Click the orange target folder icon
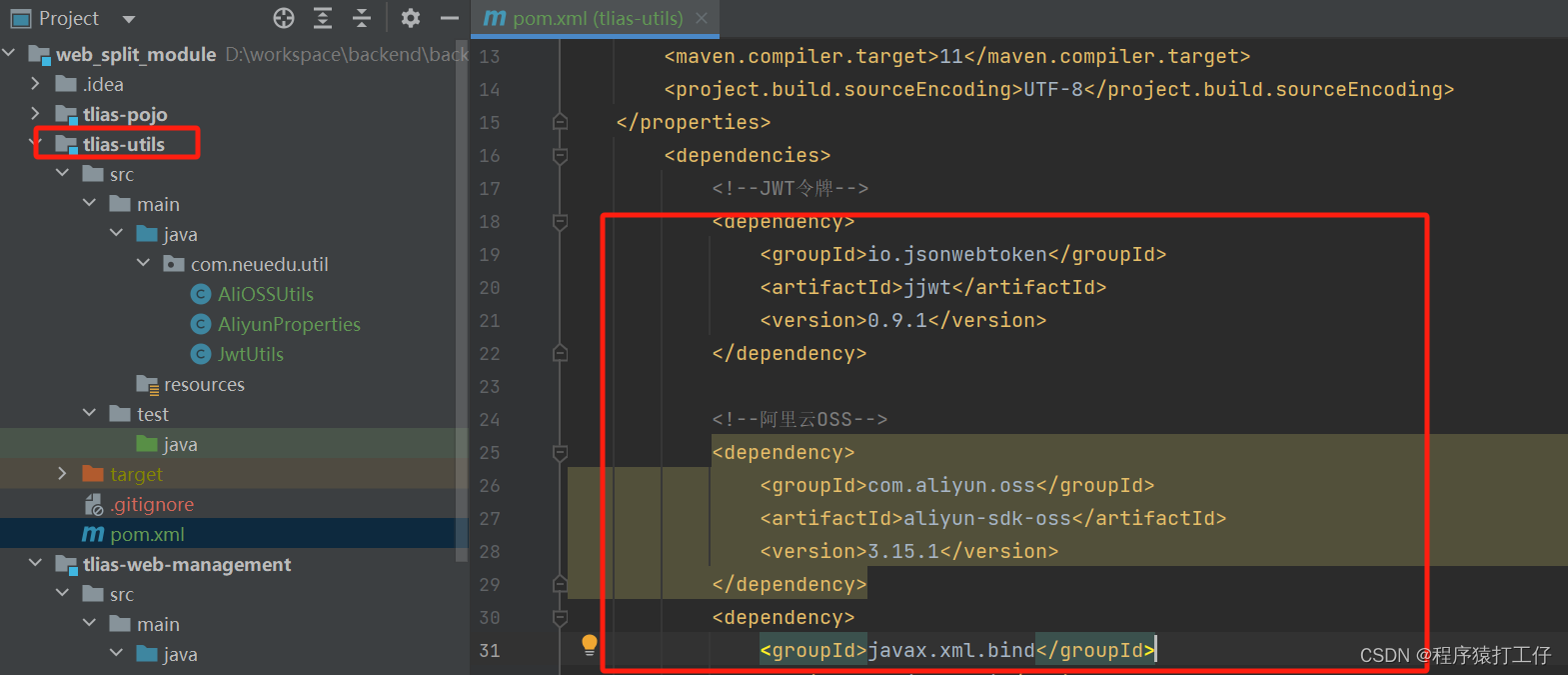This screenshot has height=675, width=1568. [x=93, y=473]
